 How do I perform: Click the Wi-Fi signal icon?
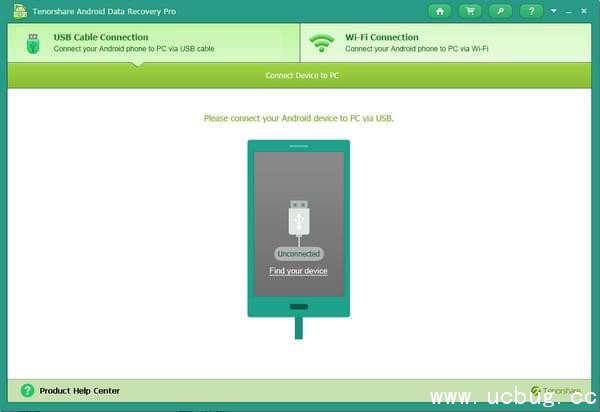click(321, 43)
